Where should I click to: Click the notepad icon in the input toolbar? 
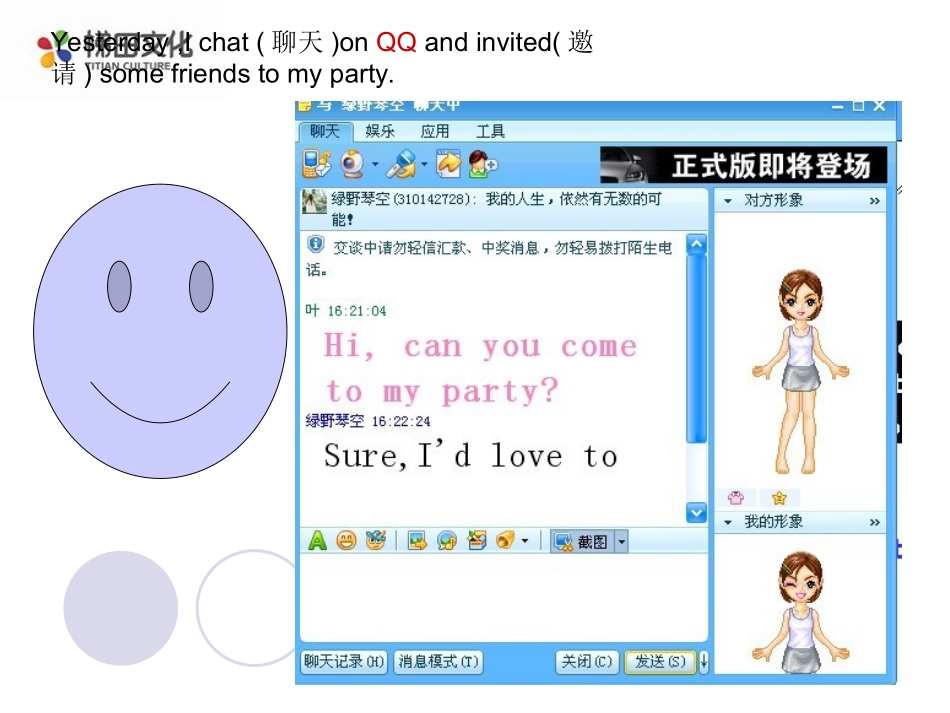[x=477, y=540]
